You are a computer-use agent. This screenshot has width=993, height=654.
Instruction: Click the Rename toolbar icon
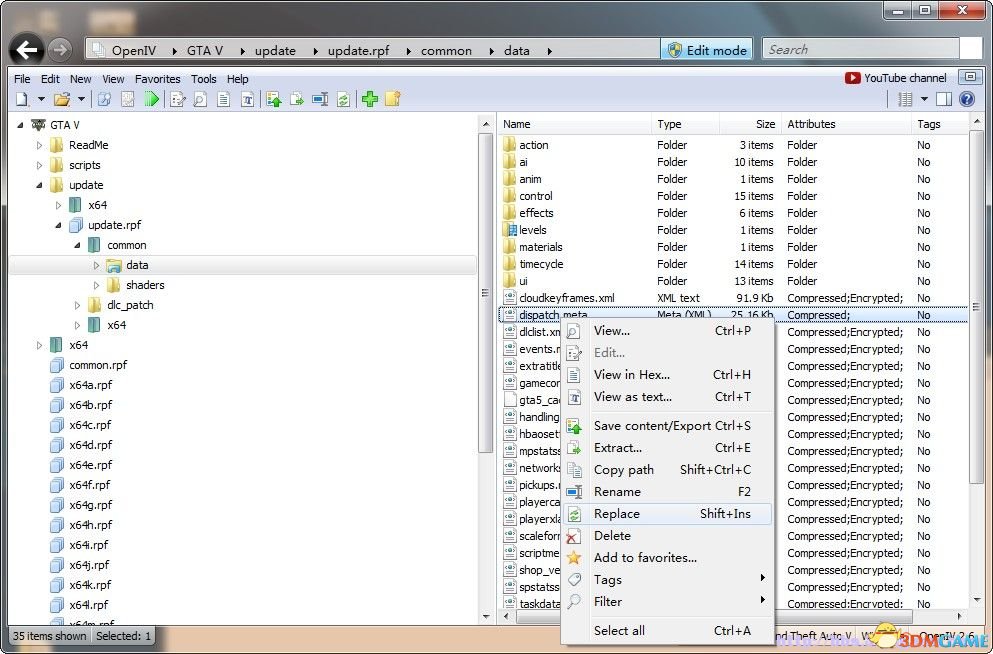tap(320, 99)
